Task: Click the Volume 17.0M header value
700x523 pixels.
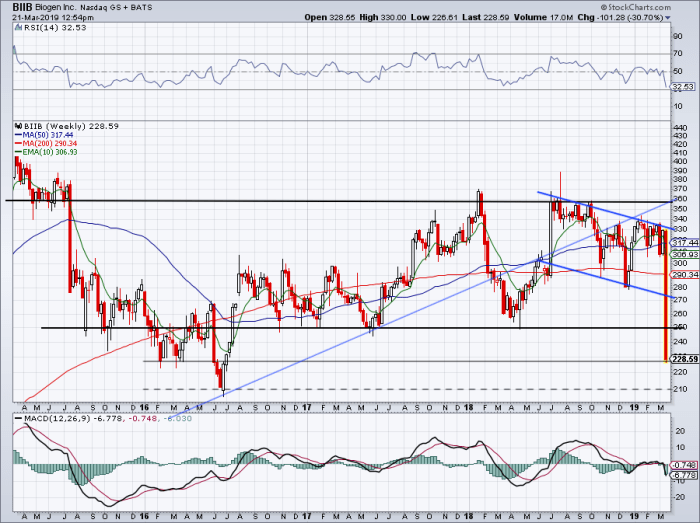Action: coord(543,17)
